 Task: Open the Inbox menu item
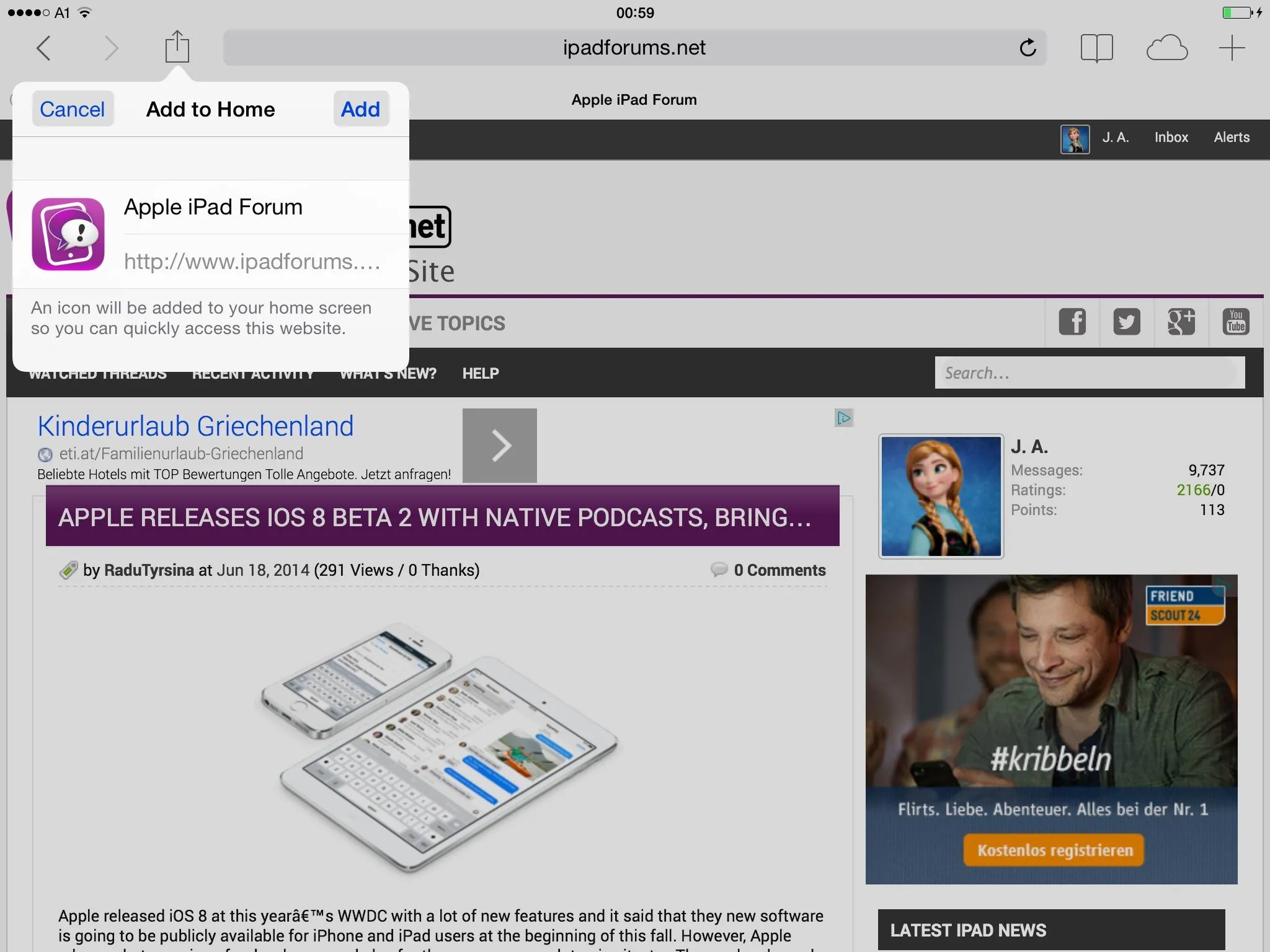(1171, 138)
